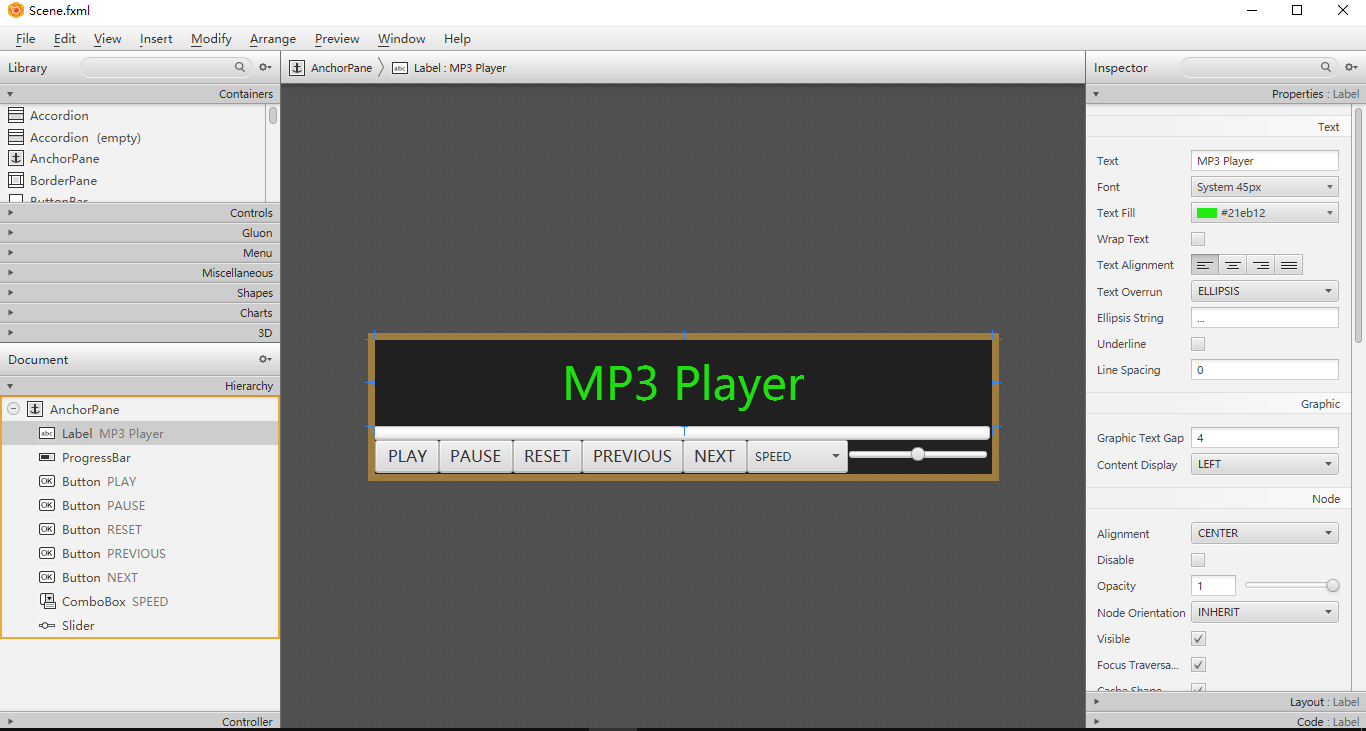Uncheck the Visible checkbox
Viewport: 1366px width, 731px height.
pos(1198,639)
